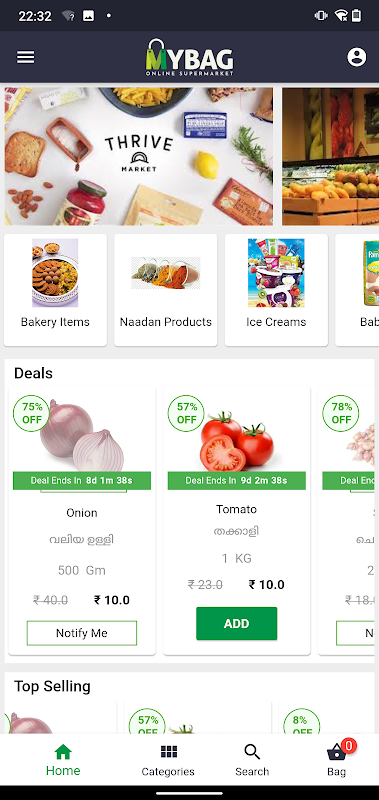Open Categories tab
This screenshot has height=800, width=379.
click(x=168, y=760)
